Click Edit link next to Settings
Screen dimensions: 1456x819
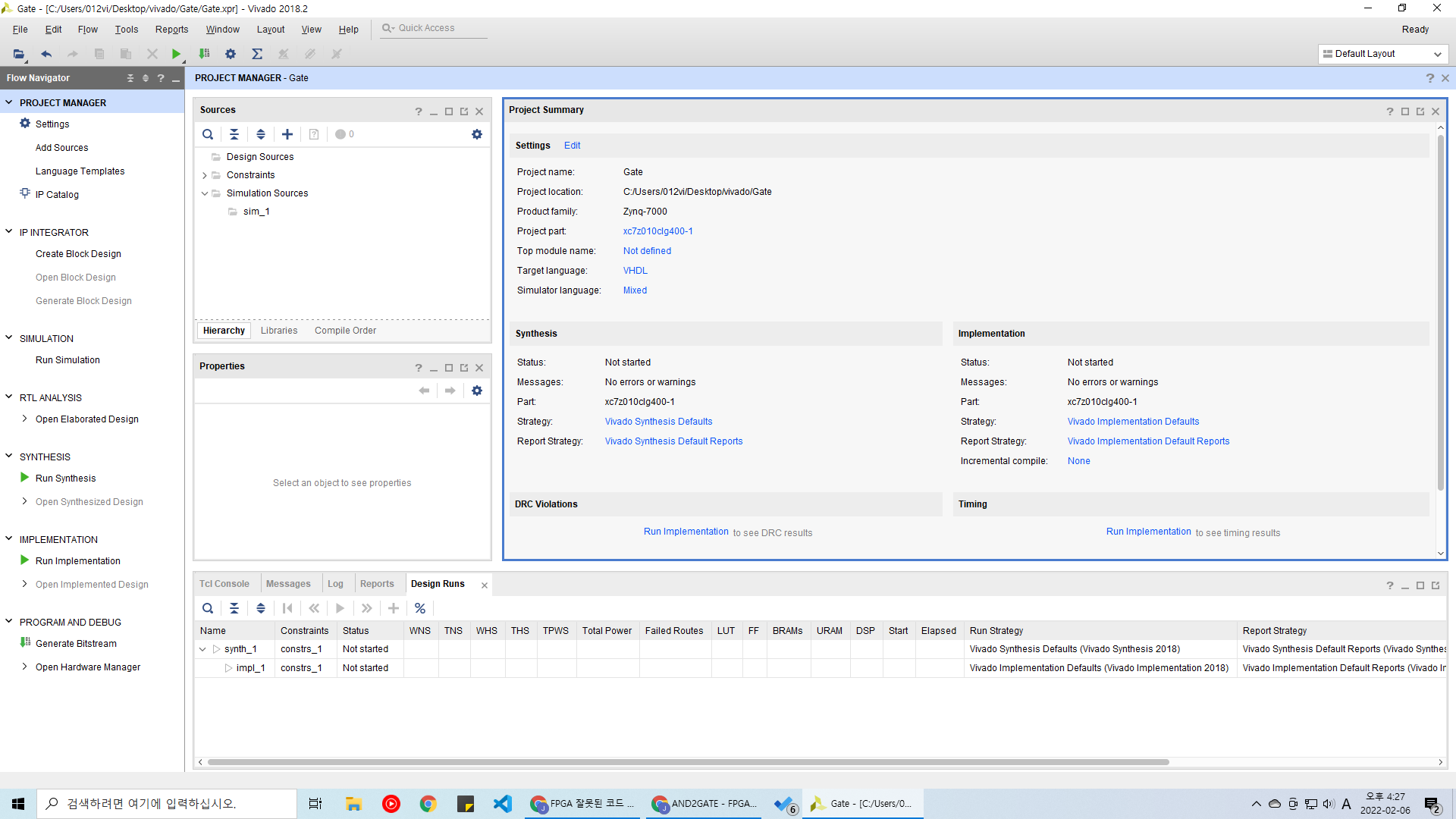(572, 146)
